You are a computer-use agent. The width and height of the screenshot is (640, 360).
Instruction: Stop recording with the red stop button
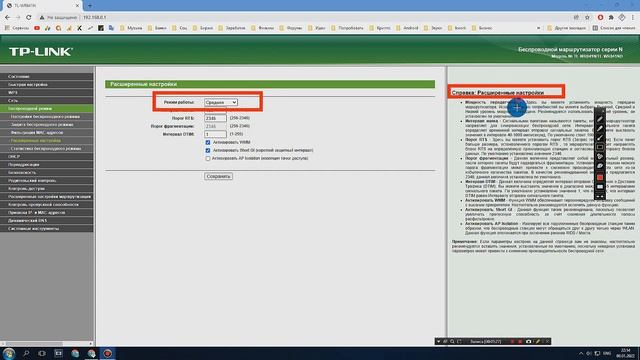[x=520, y=341]
